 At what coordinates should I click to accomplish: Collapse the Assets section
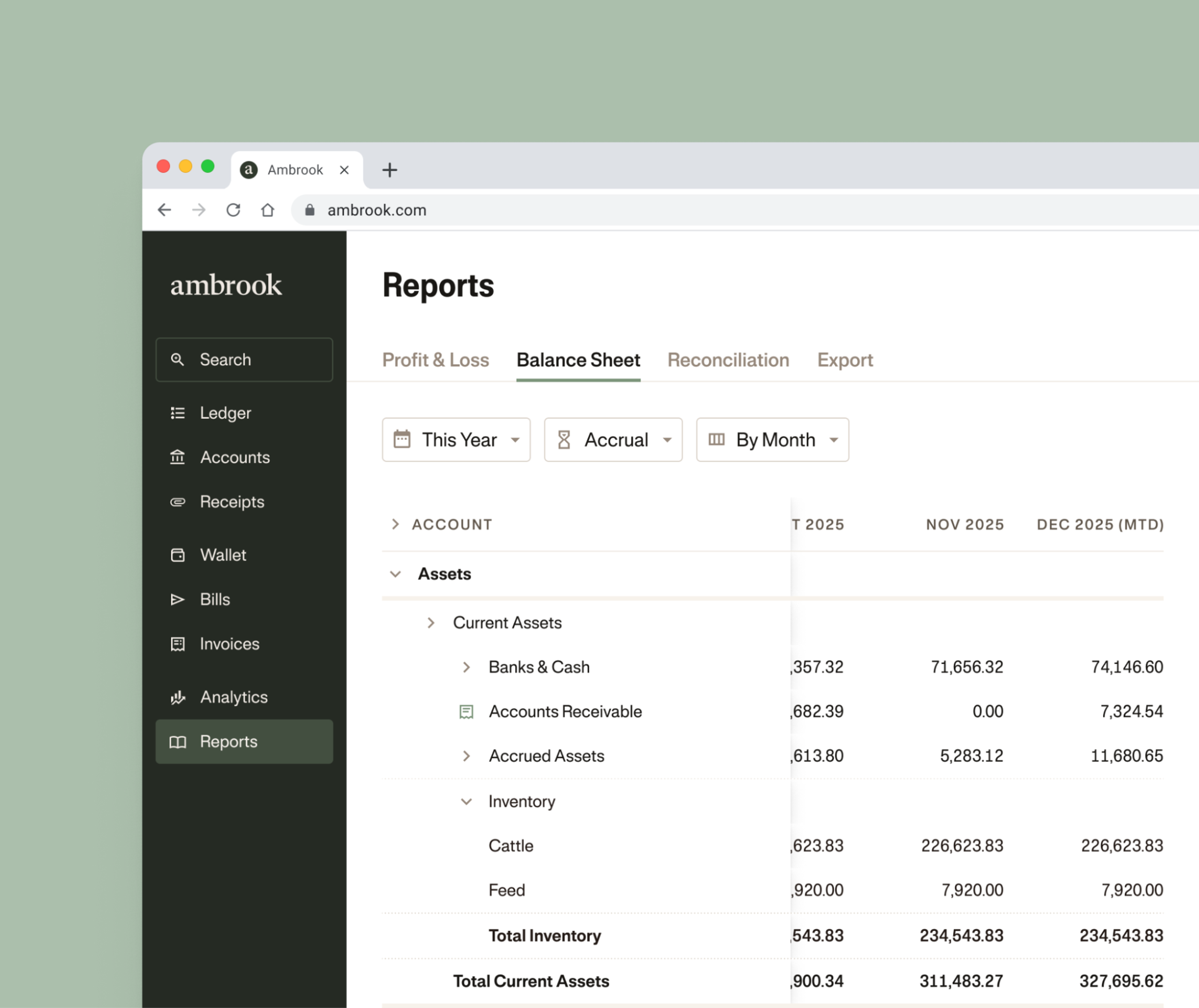tap(396, 574)
